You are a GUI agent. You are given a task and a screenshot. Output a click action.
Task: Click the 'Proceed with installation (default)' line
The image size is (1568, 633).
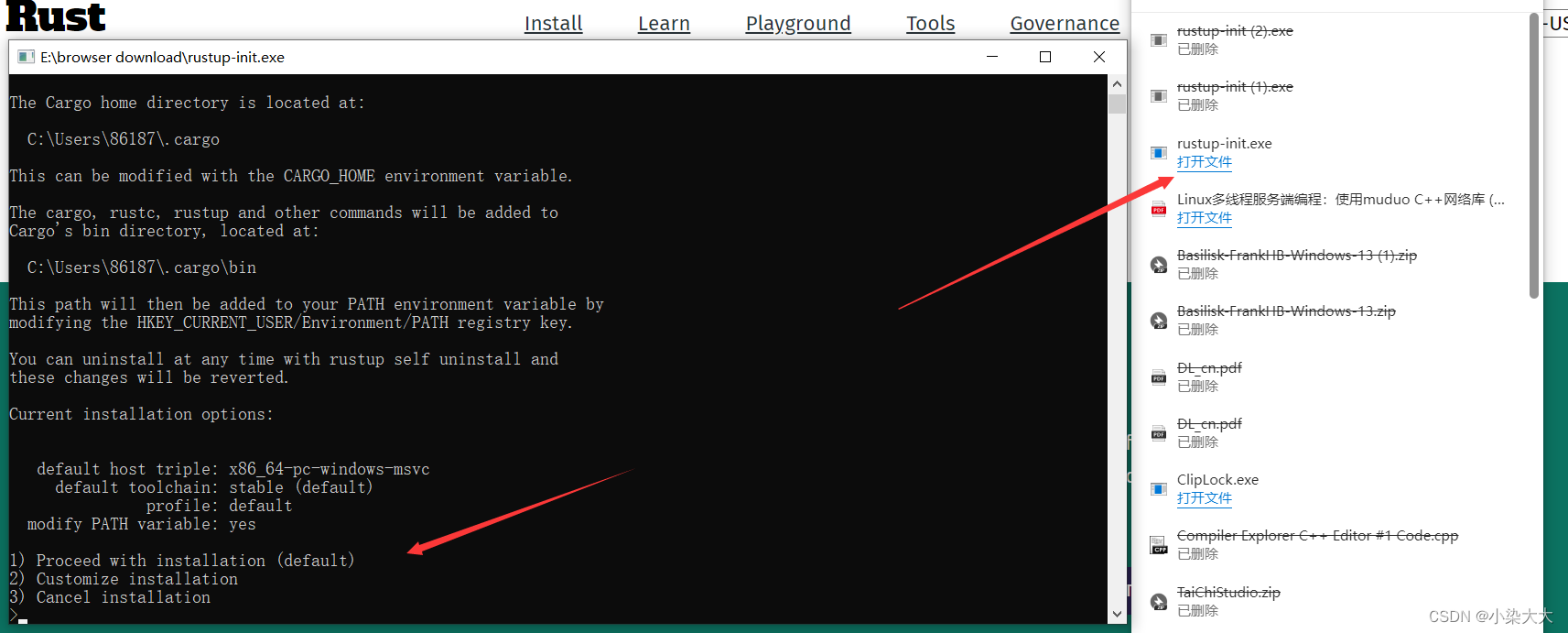(181, 561)
